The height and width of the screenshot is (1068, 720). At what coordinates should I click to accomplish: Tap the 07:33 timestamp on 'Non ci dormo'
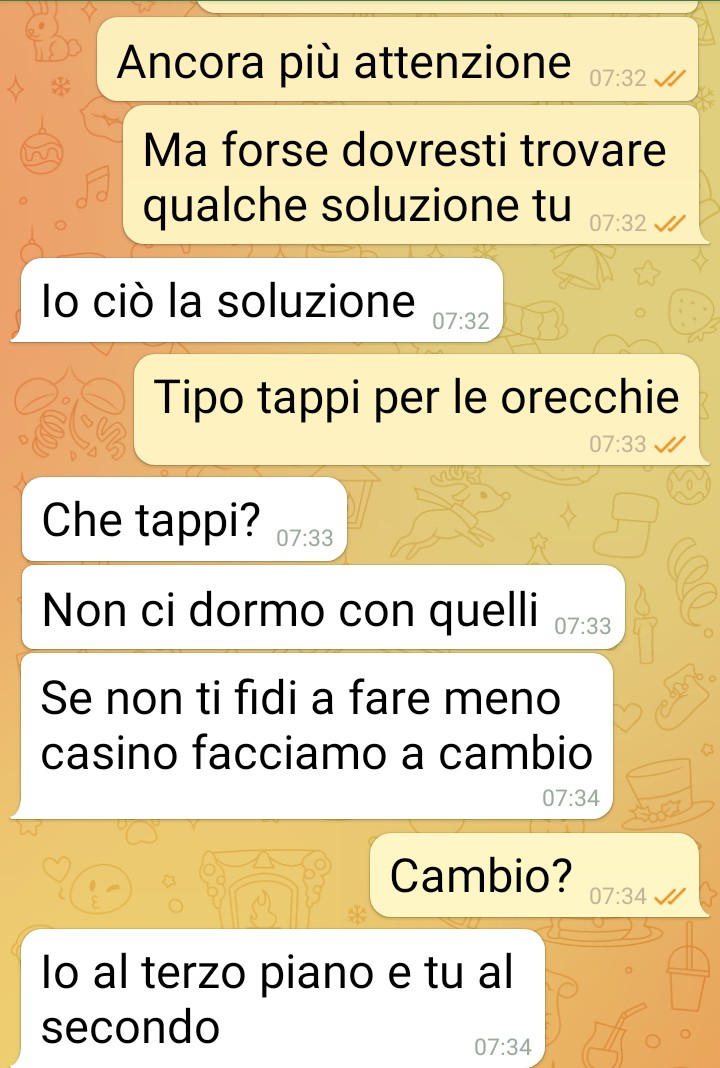point(583,626)
